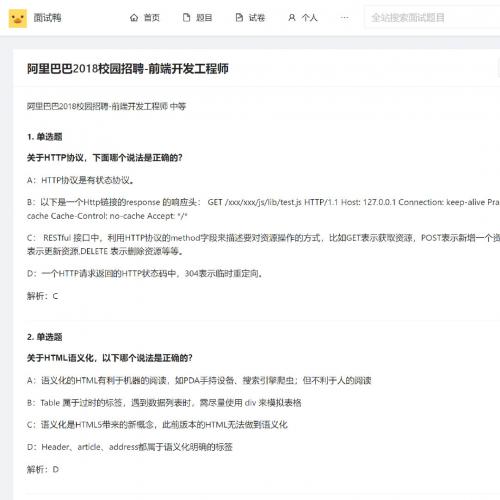
Task: Click the answer text 解析: D
Action: [43, 469]
